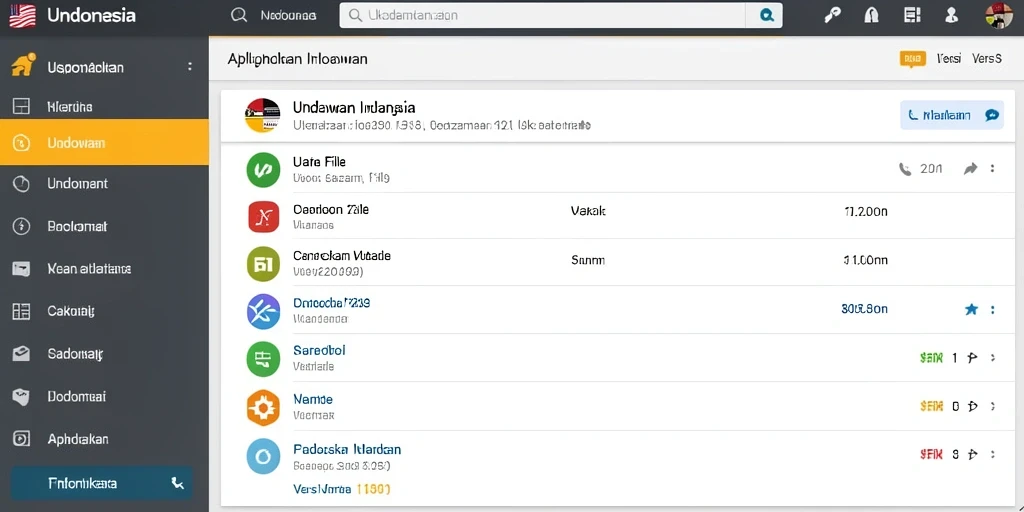This screenshot has width=1024, height=512.
Task: Click the person icon in top bar
Action: (x=952, y=15)
